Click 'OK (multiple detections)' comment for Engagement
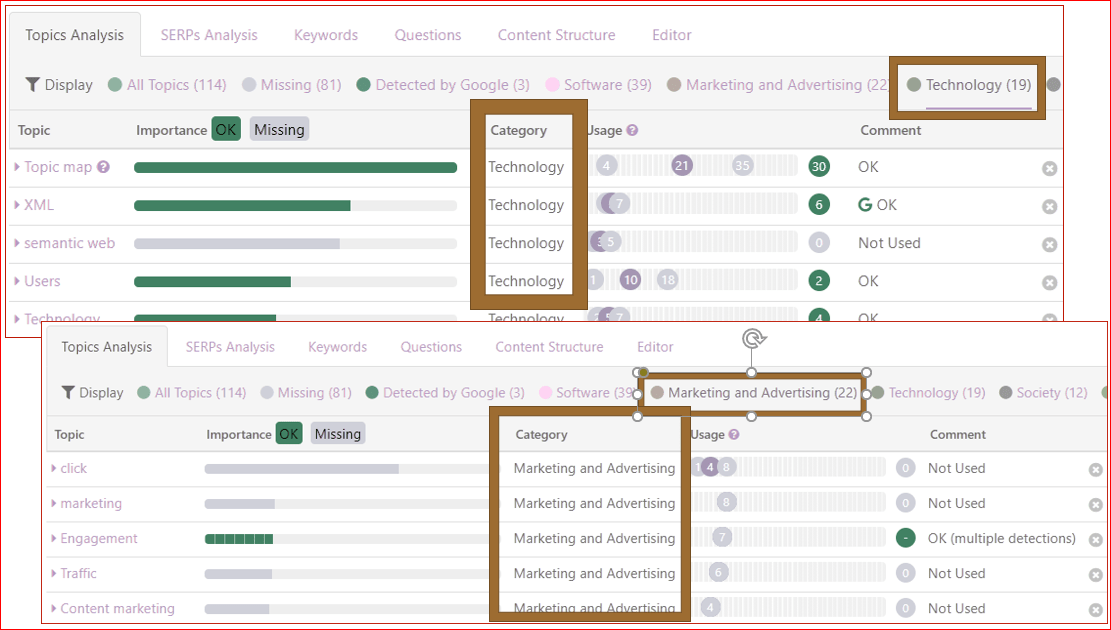The image size is (1111, 630). point(1002,539)
